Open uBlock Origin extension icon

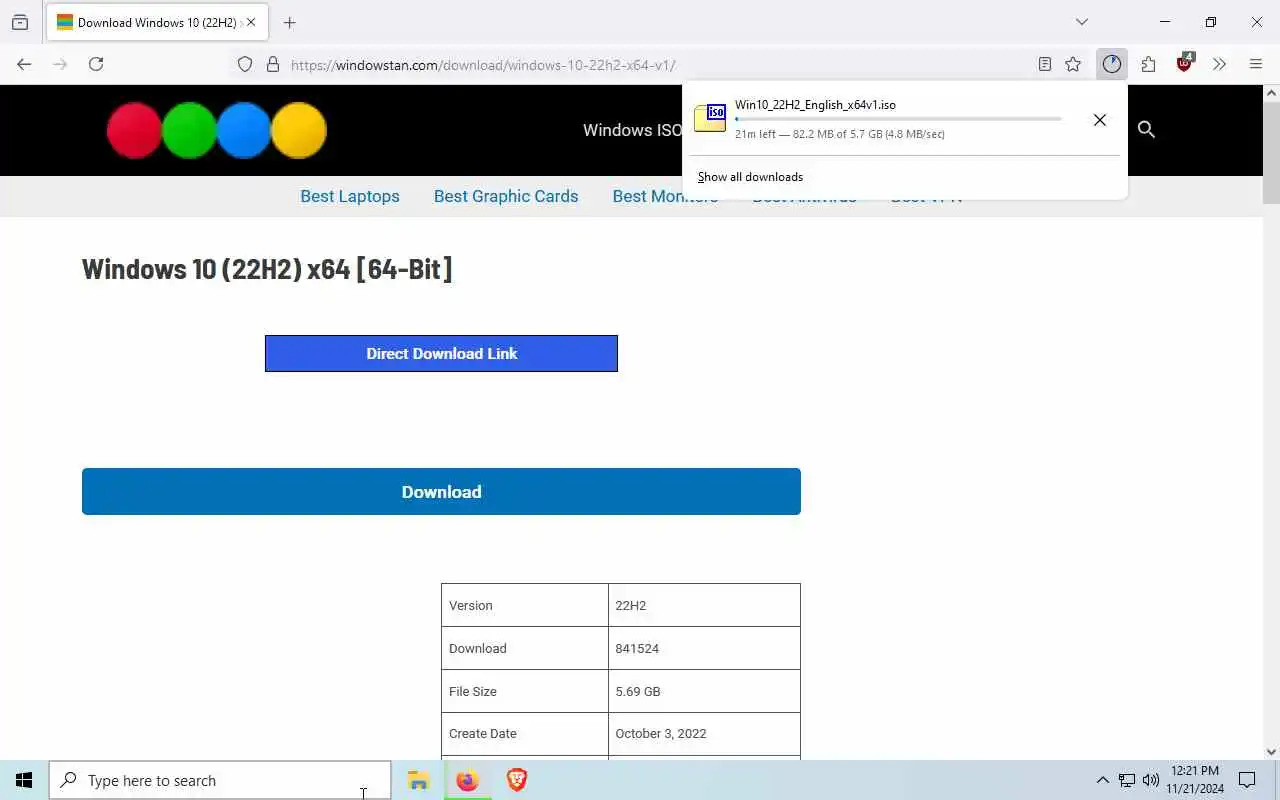point(1185,63)
